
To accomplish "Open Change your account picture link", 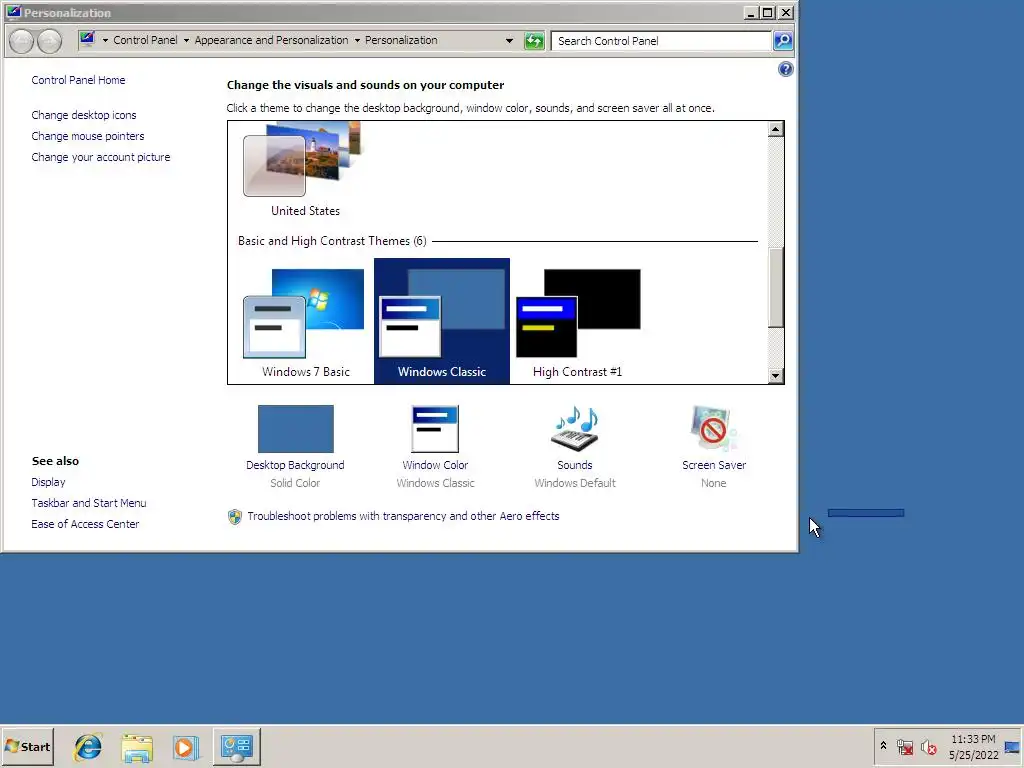I will [x=101, y=157].
